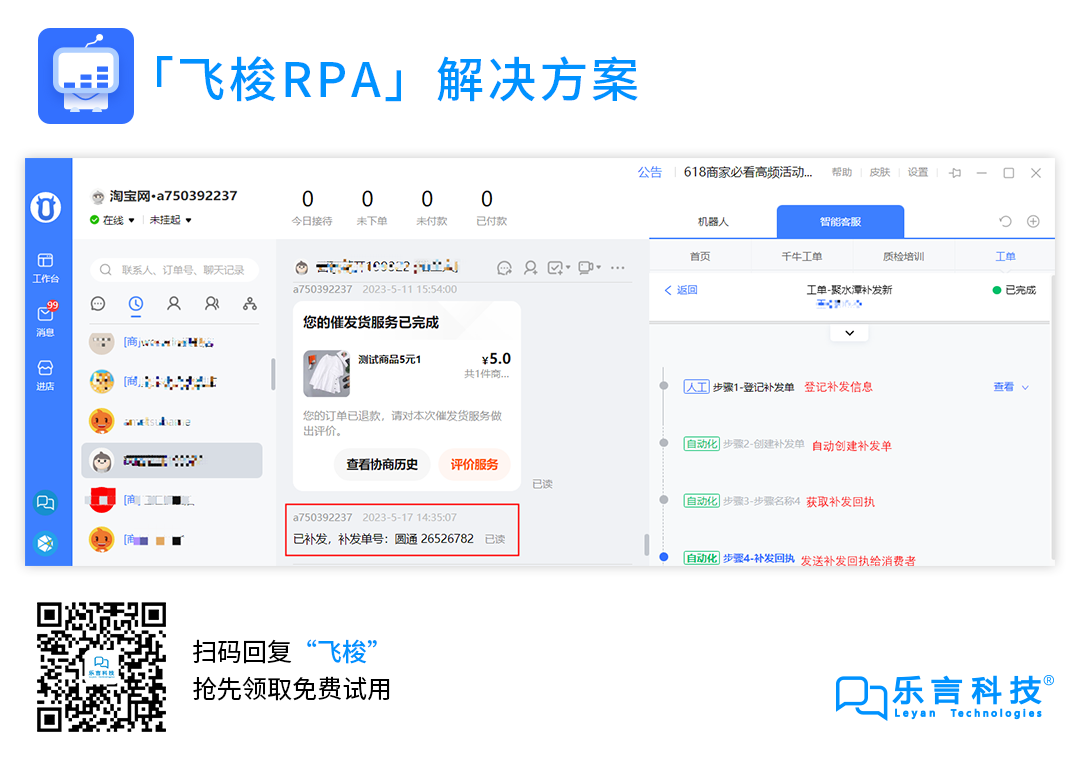
Task: Open the 进店 store visits sidebar icon
Action: [x=45, y=374]
